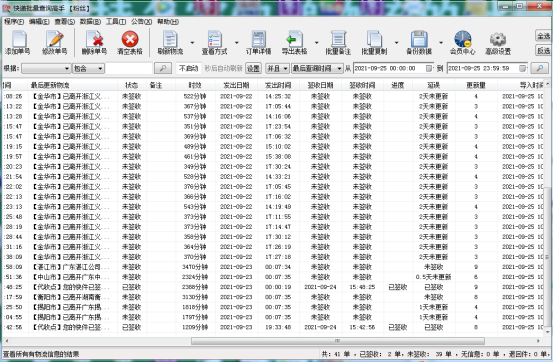Click the left magnifier search button
This screenshot has height=363, width=553.
point(163,68)
